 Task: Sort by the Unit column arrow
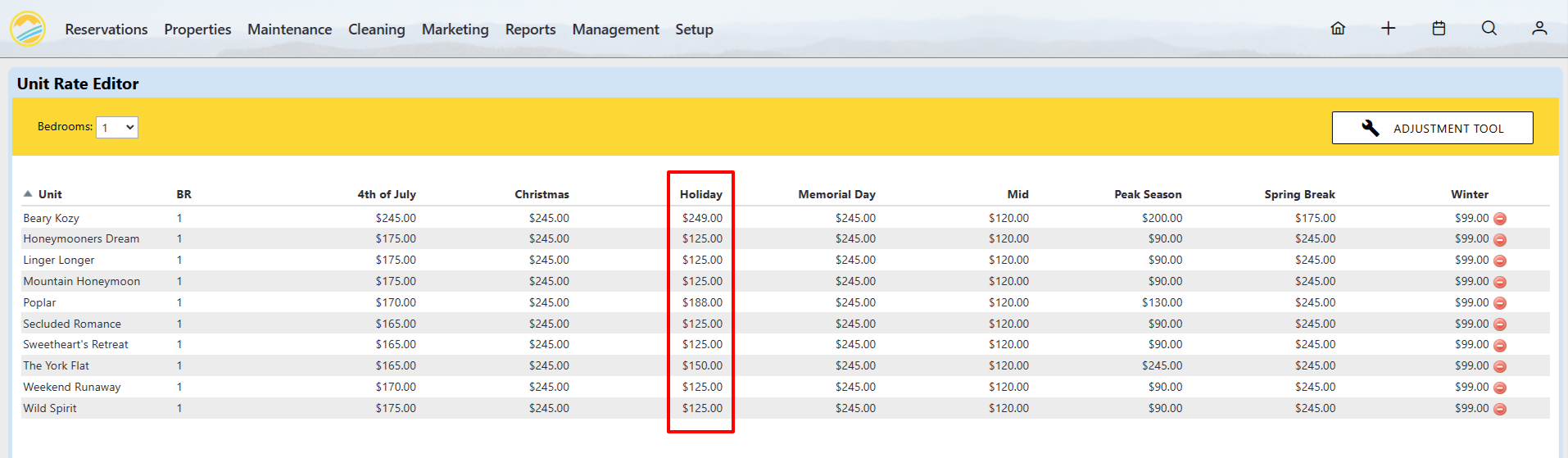(28, 194)
